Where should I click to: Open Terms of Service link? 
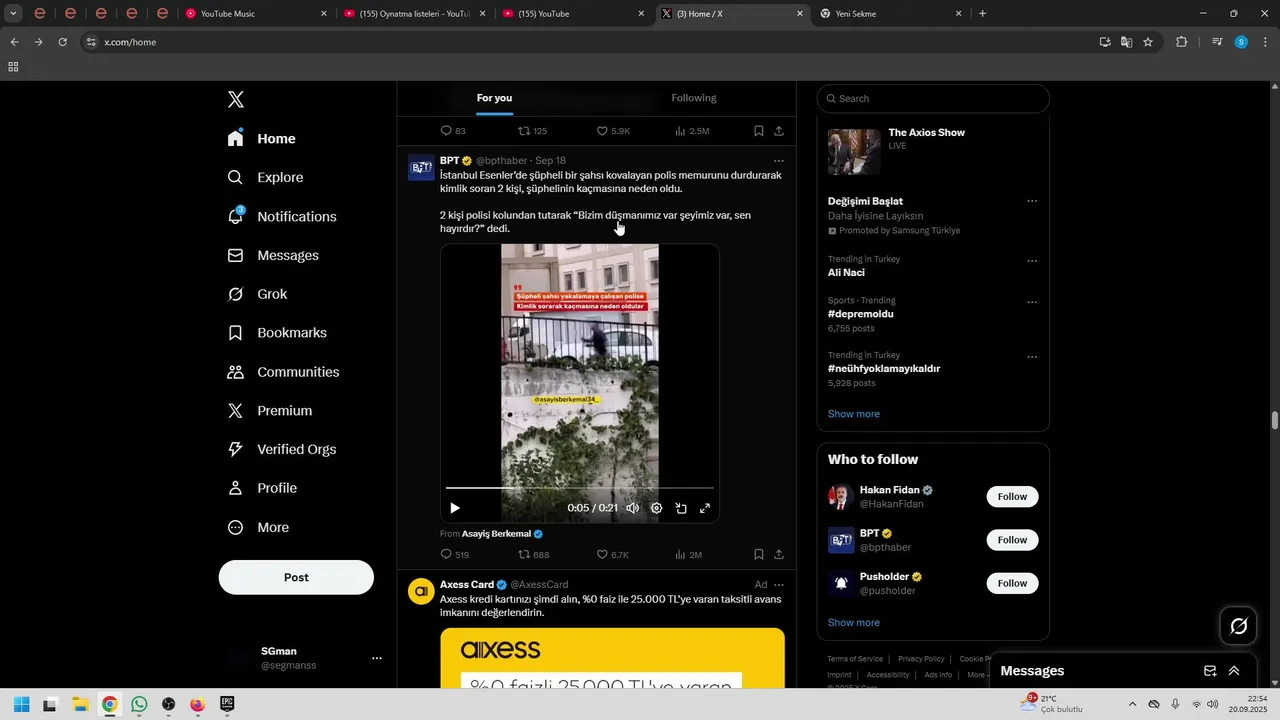(855, 659)
